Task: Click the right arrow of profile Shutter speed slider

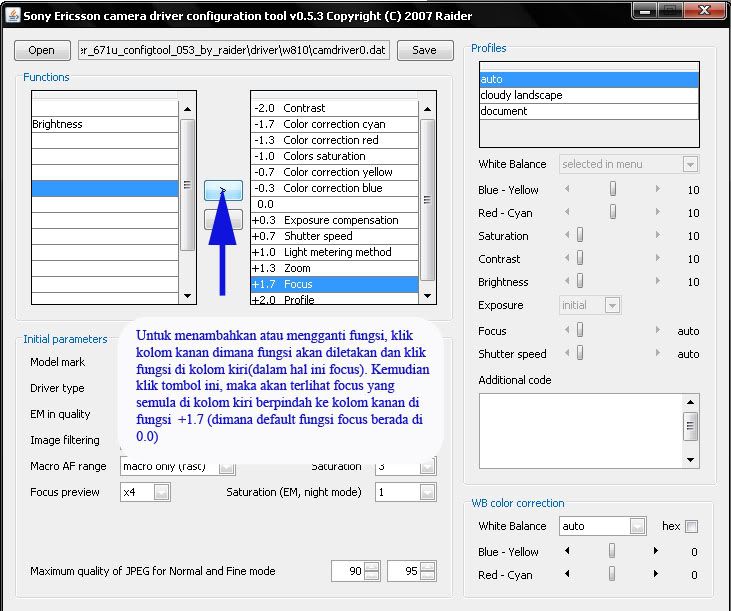Action: pos(657,353)
